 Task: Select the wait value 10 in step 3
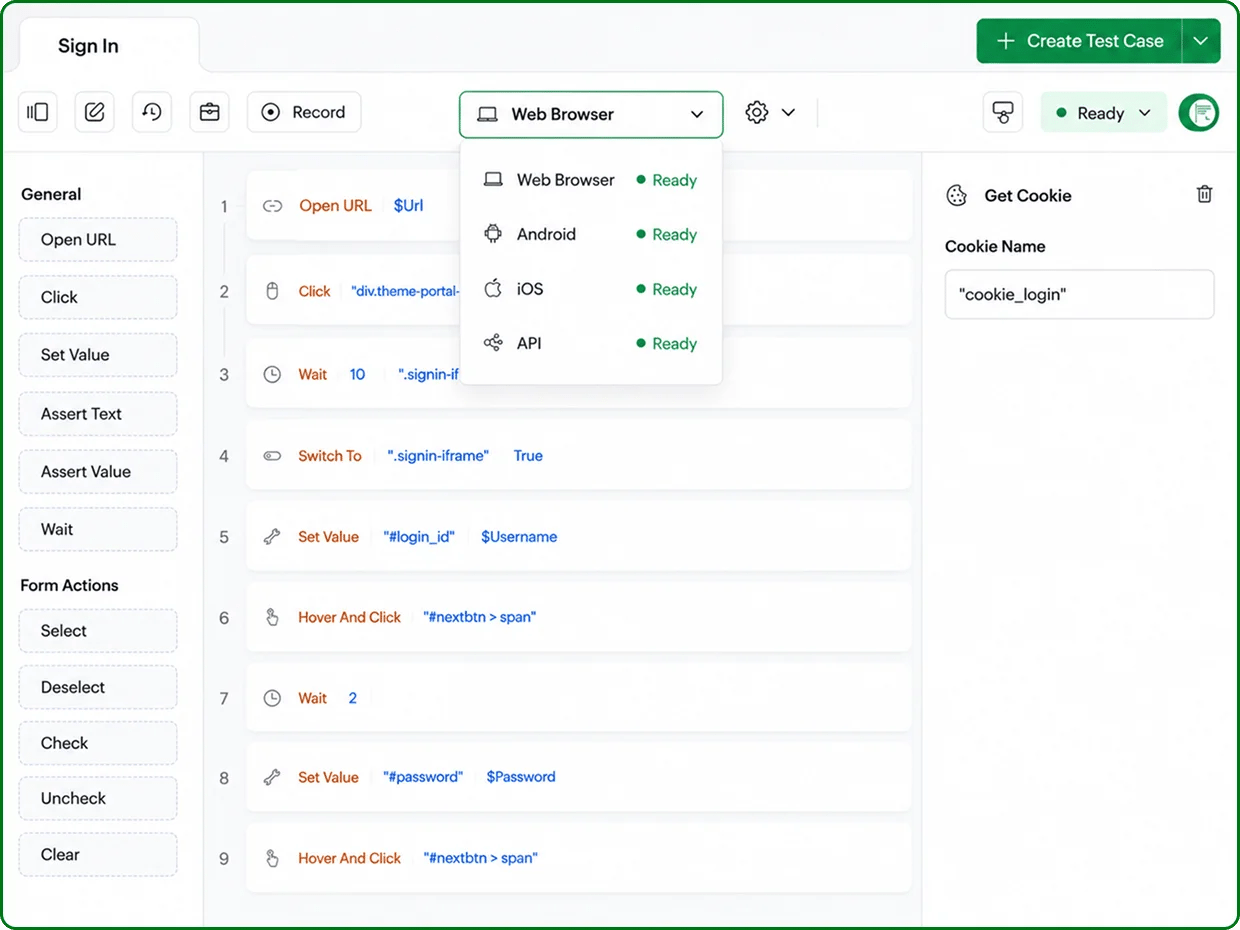[x=357, y=375]
